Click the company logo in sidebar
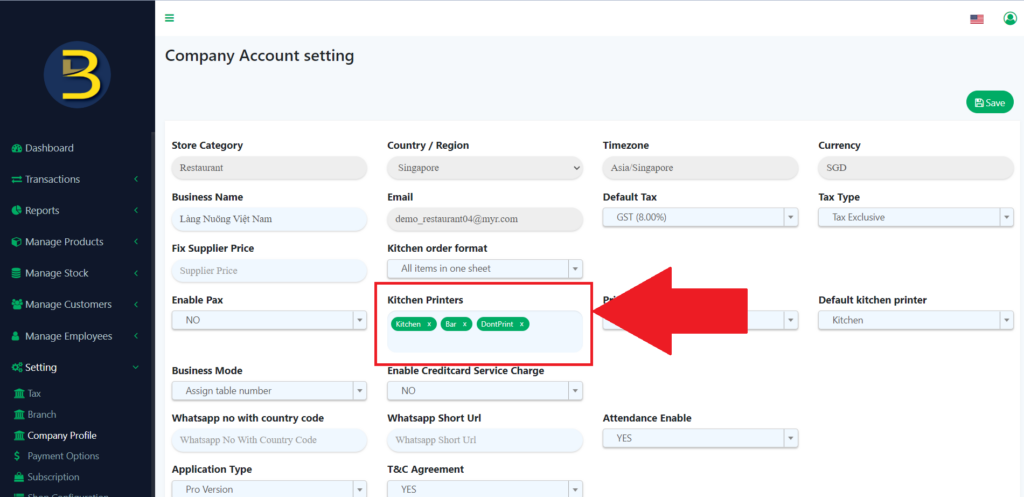1024x497 pixels. coord(77,75)
